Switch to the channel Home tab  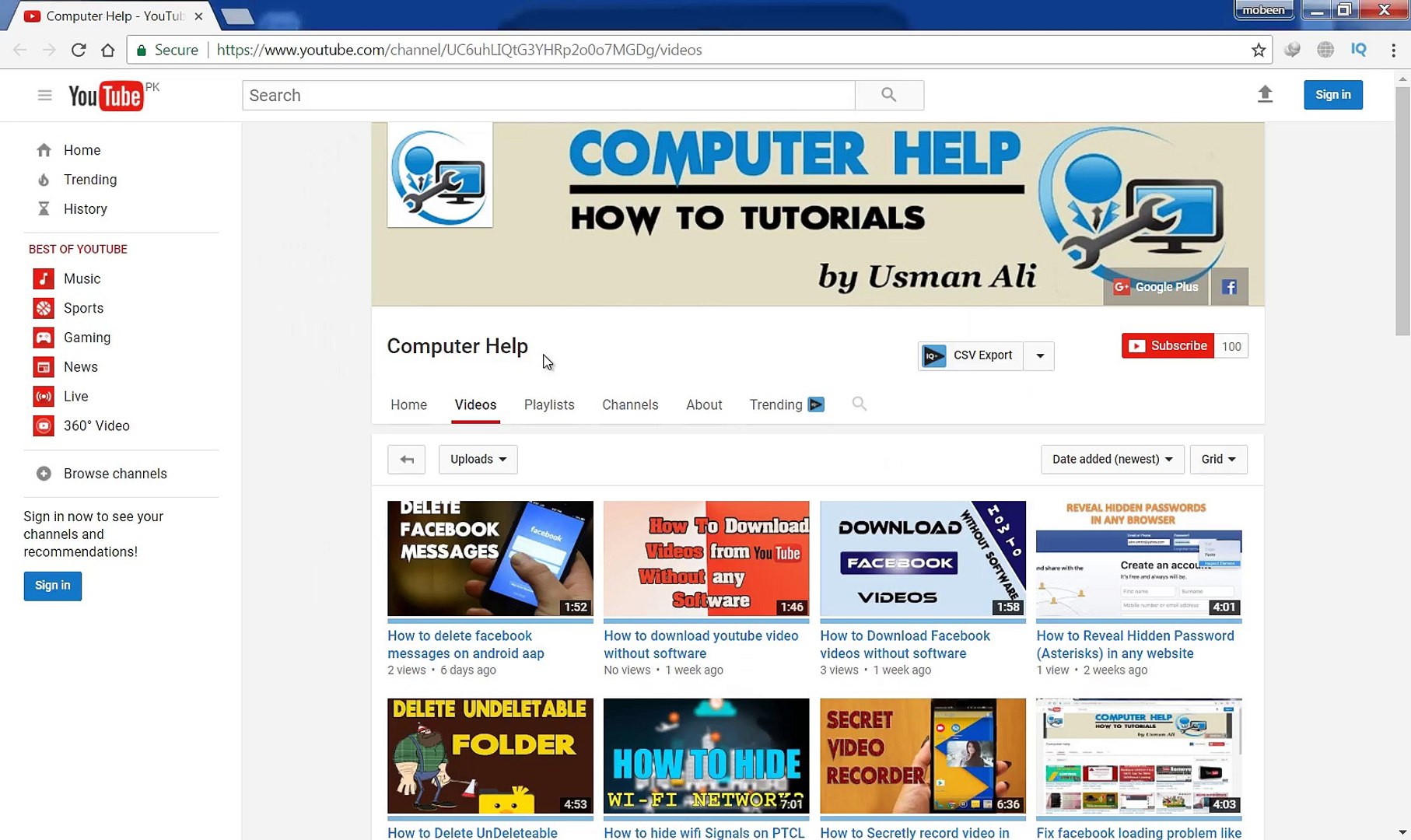click(x=408, y=404)
